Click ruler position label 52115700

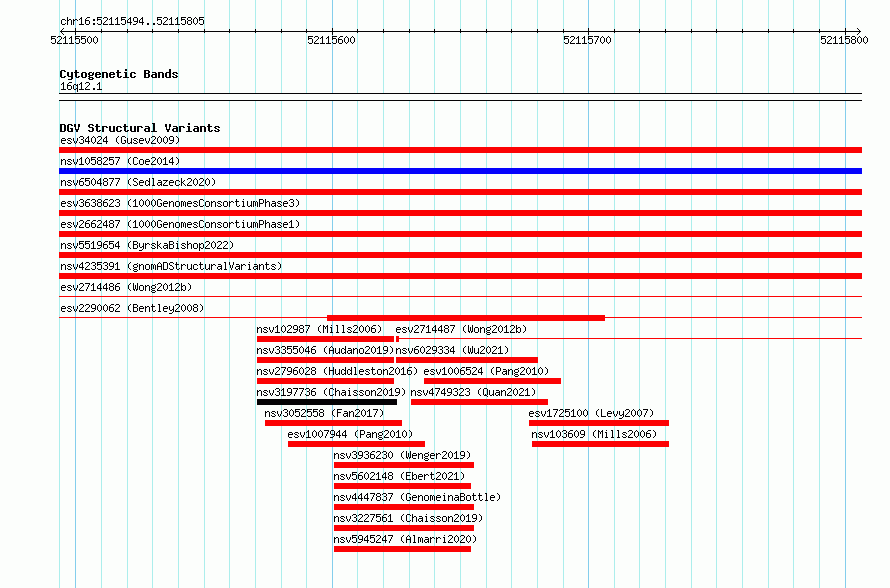click(x=587, y=40)
